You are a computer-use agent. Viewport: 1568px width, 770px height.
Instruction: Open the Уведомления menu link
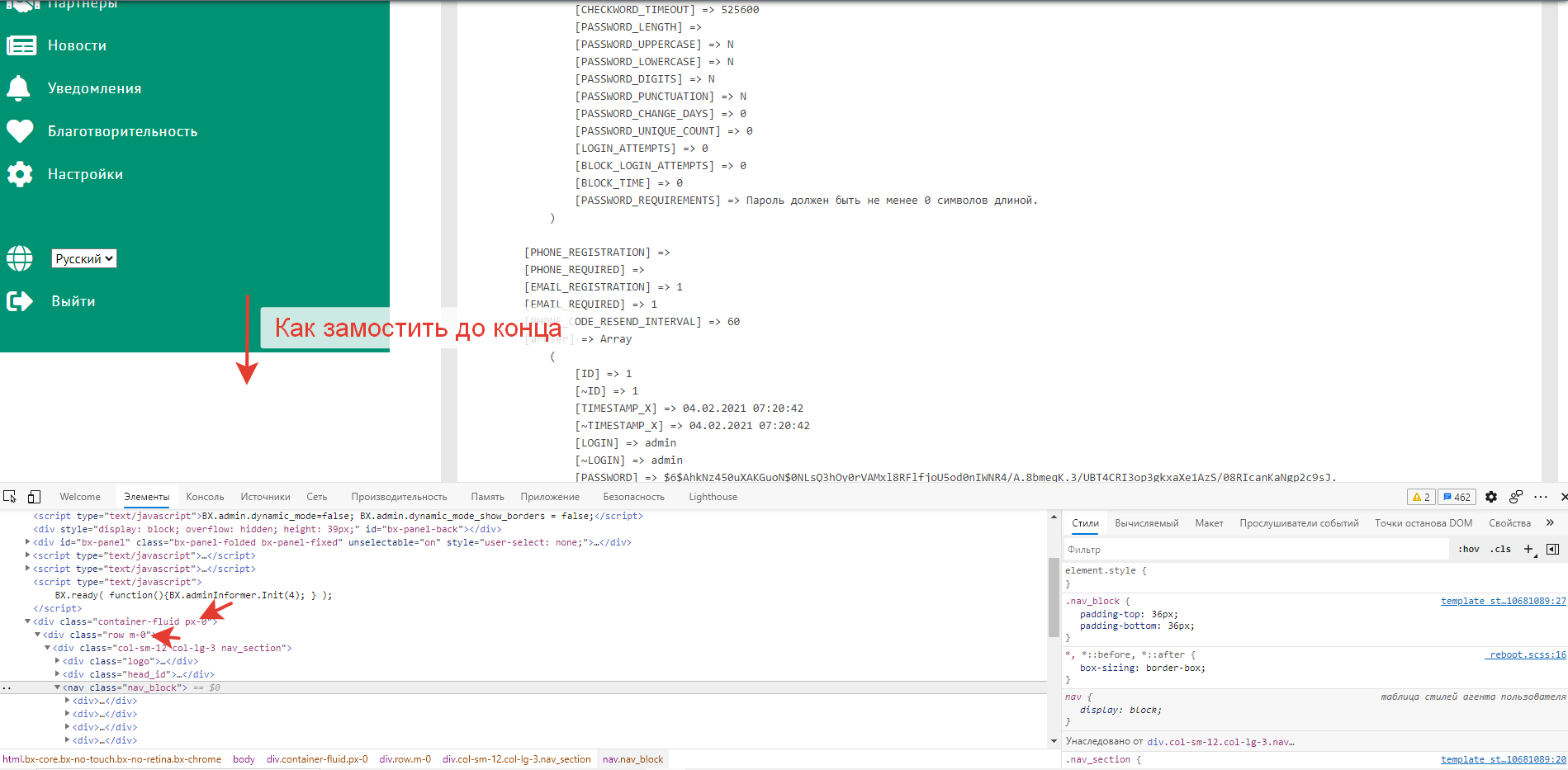[94, 88]
